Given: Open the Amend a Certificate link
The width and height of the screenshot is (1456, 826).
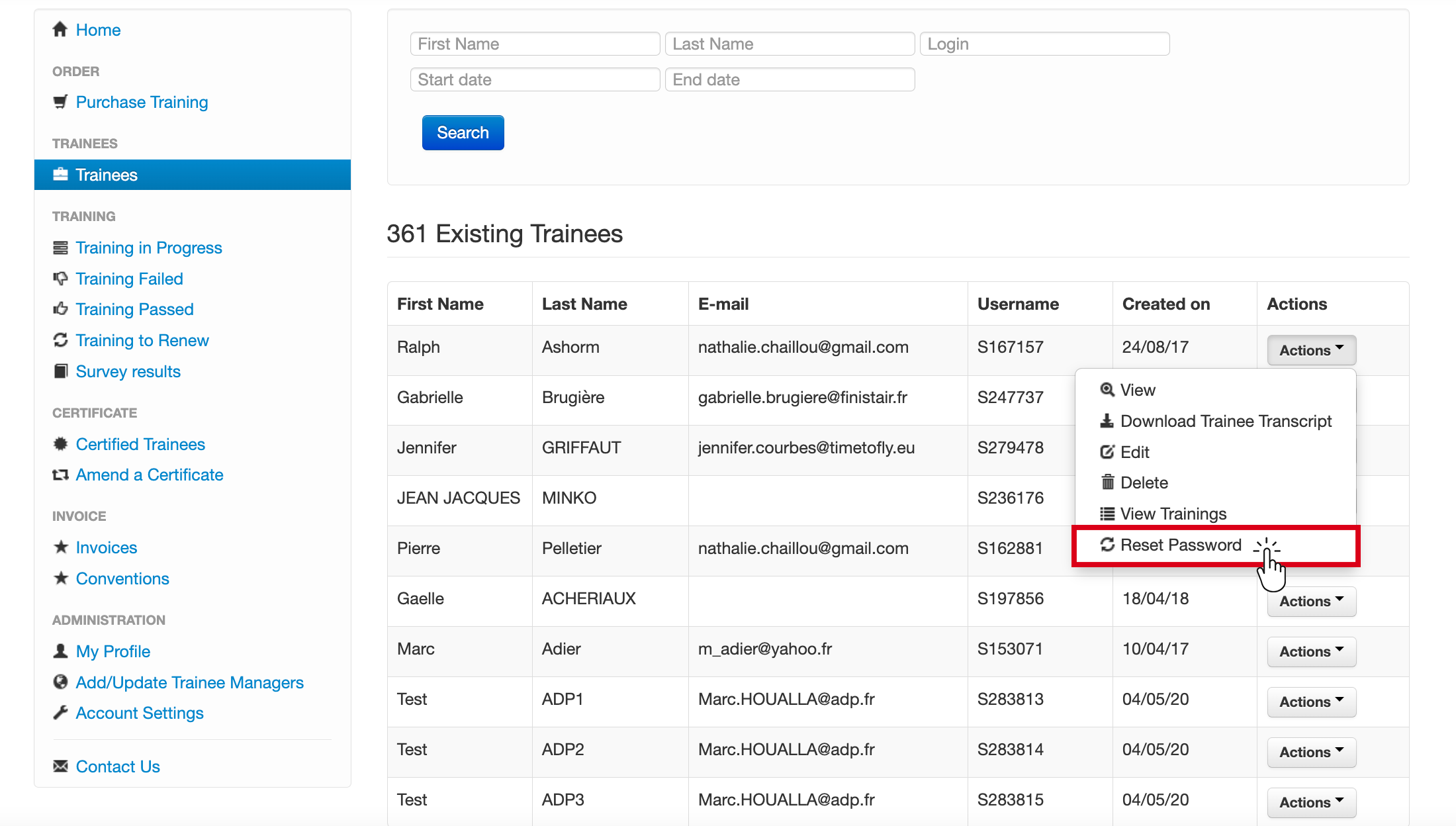Looking at the screenshot, I should [150, 475].
